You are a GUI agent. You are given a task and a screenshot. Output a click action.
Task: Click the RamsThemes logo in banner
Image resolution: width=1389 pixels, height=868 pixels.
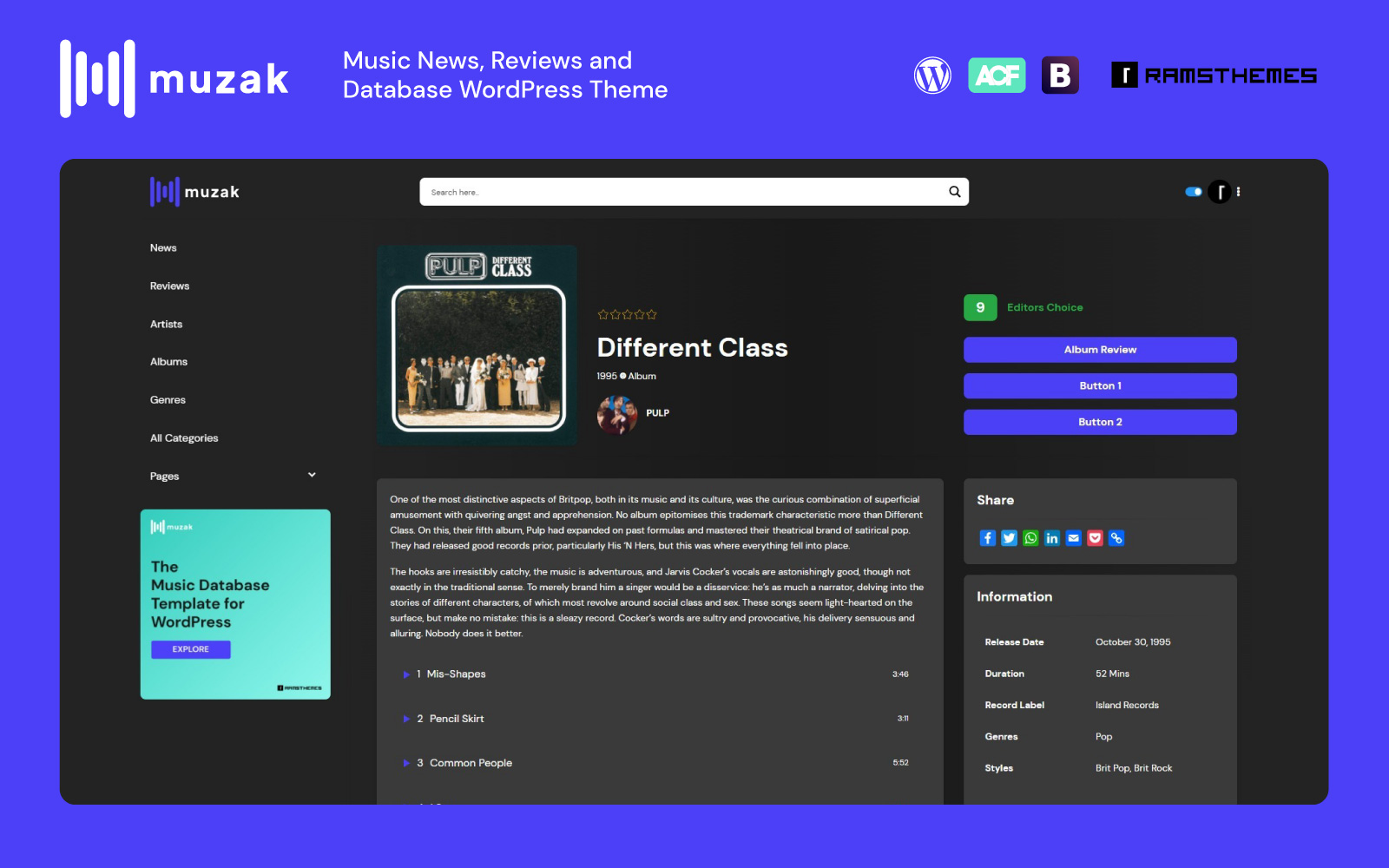click(1214, 76)
